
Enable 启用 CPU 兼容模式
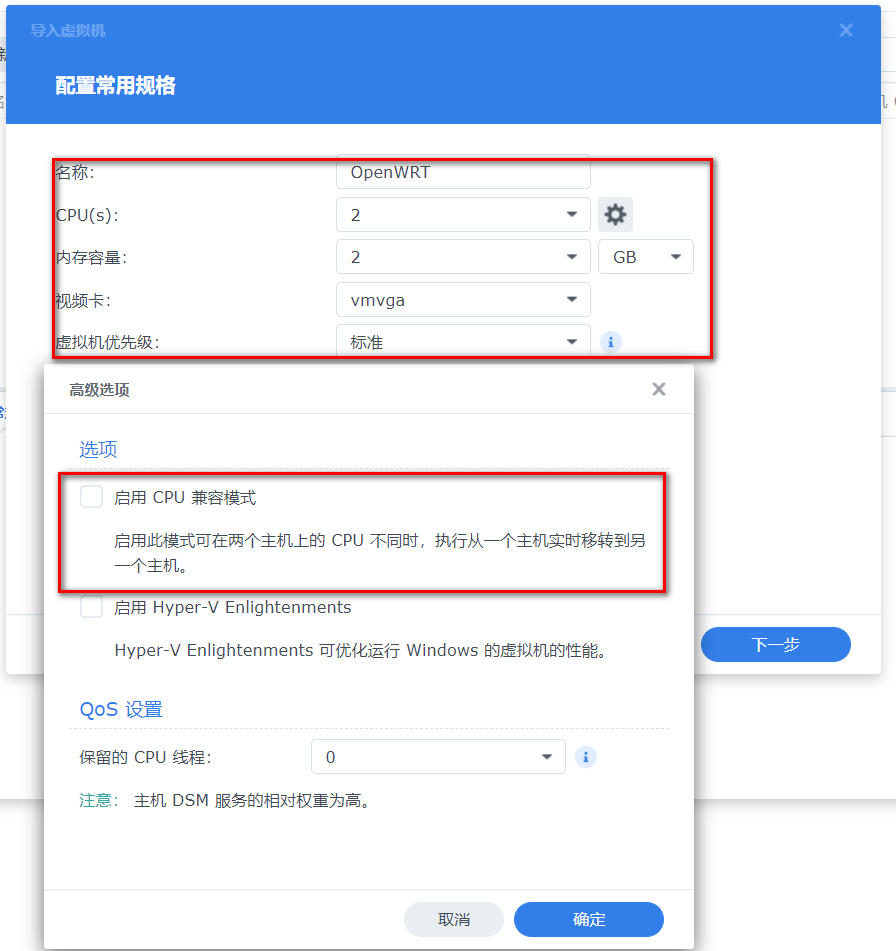[x=91, y=495]
